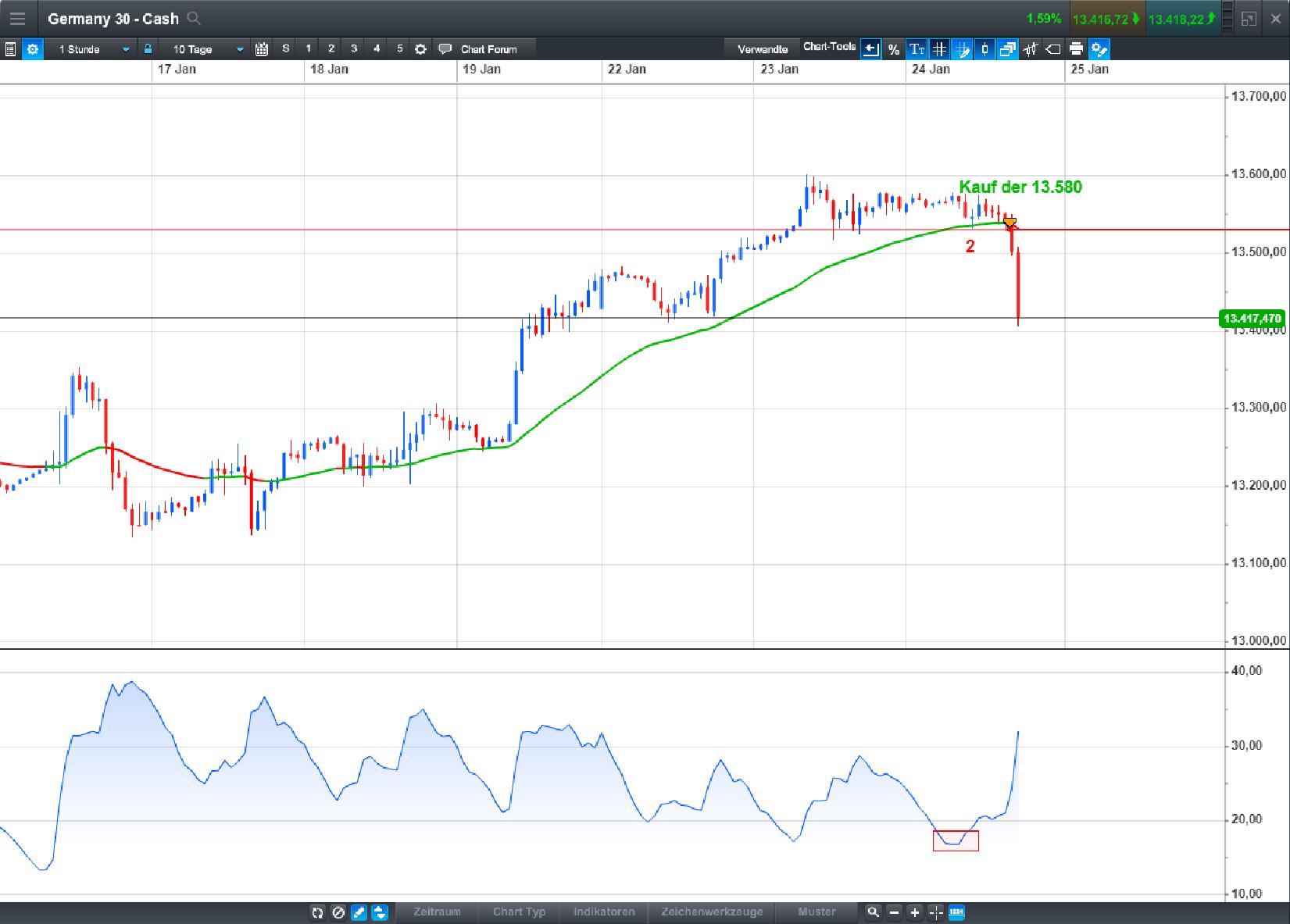Enable the auto-scale arrows toggle
Screen dimensions: 1290x924
[379, 912]
